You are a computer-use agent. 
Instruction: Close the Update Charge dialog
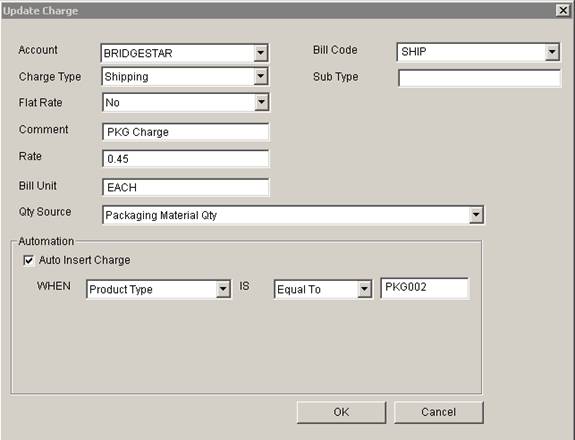click(x=563, y=10)
